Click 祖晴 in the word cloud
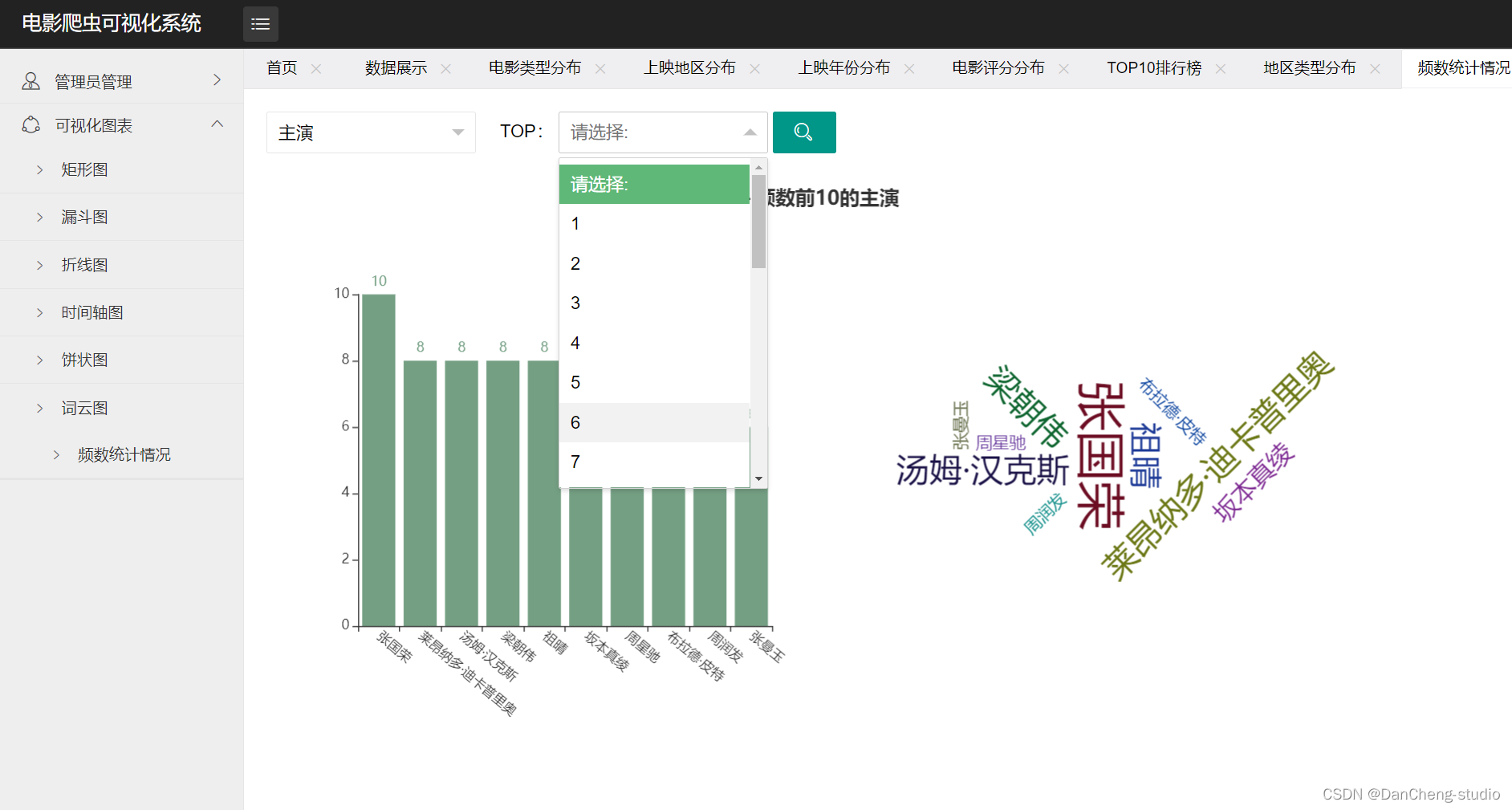Image resolution: width=1512 pixels, height=810 pixels. [x=1145, y=455]
